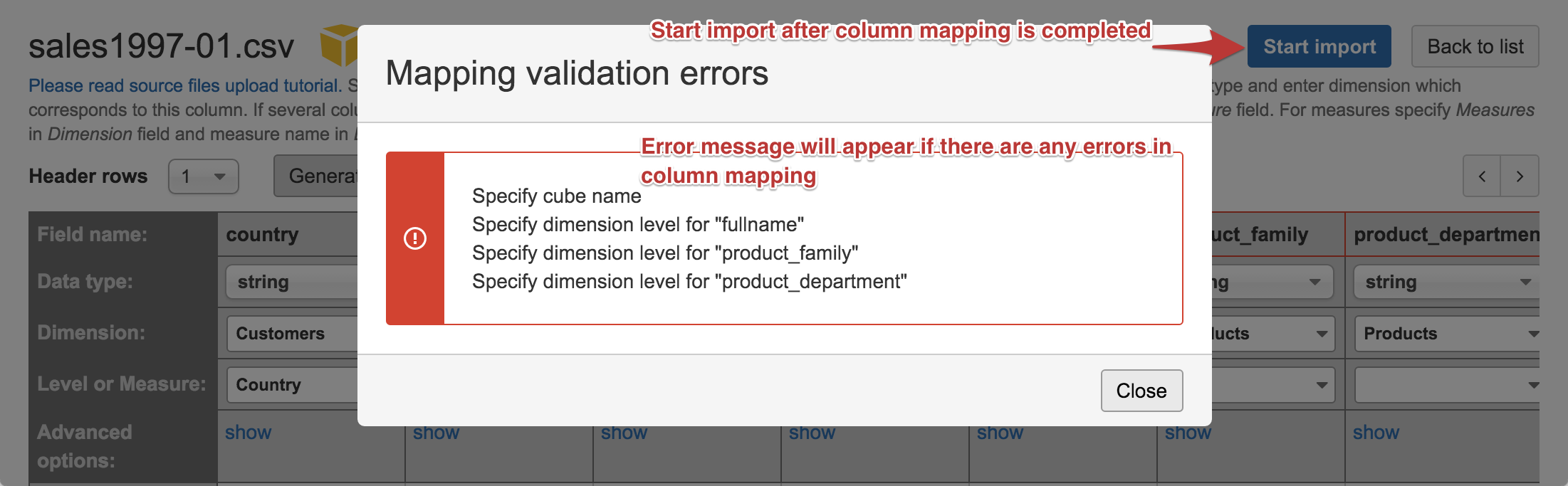Image resolution: width=1568 pixels, height=486 pixels.
Task: Open product_department Products dimension dropdown
Action: click(x=1446, y=334)
